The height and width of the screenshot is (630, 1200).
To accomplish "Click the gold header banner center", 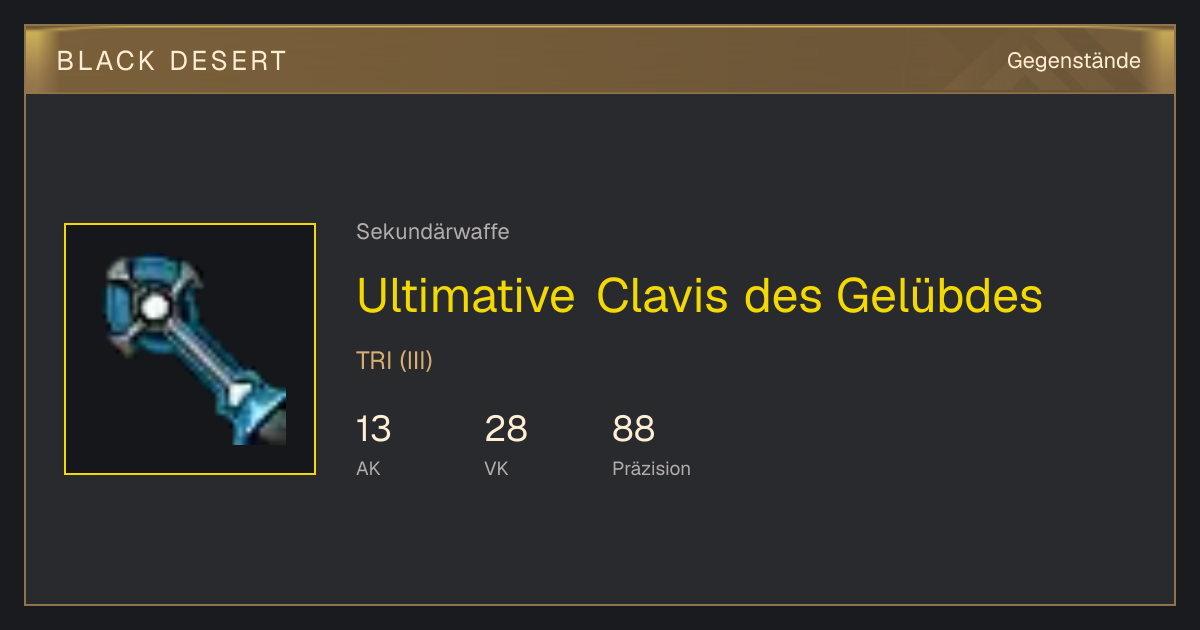I will pos(600,60).
